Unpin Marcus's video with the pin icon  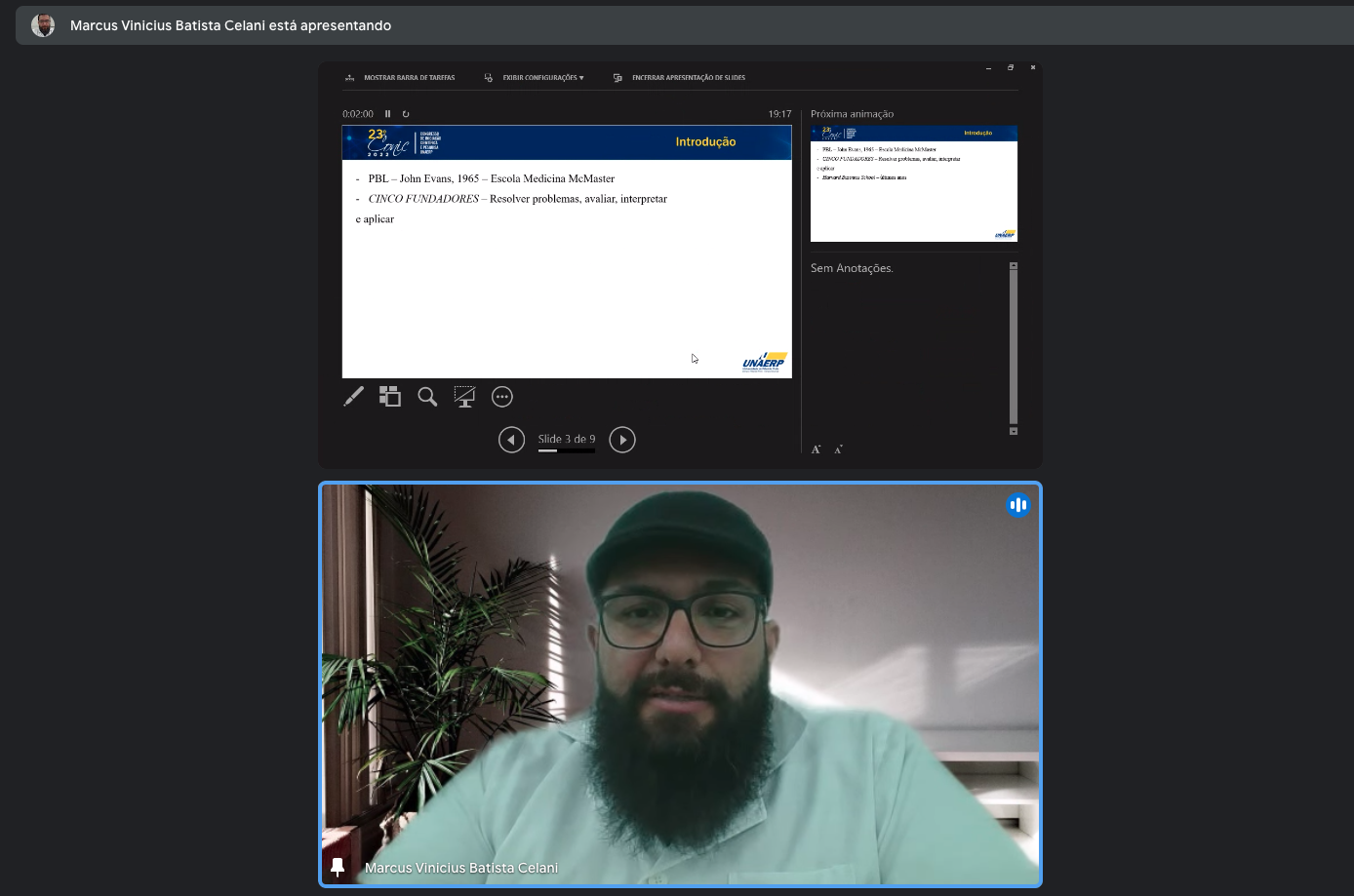338,867
